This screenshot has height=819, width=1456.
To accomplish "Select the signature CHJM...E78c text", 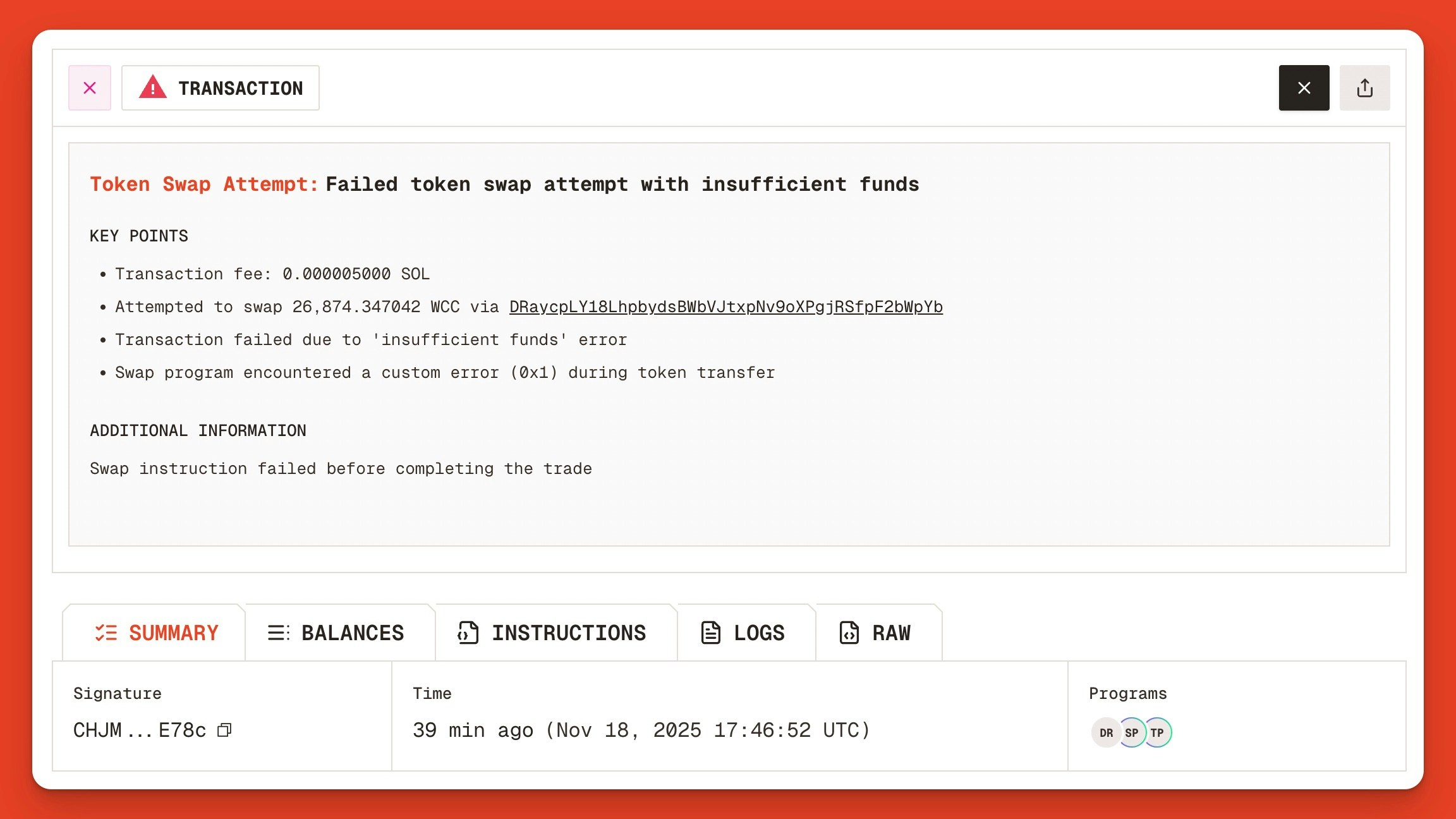I will click(x=139, y=731).
